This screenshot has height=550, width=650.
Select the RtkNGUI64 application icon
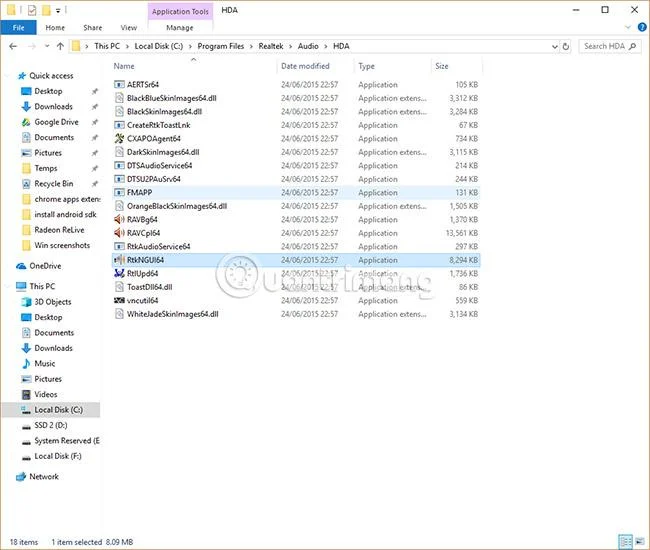[119, 260]
